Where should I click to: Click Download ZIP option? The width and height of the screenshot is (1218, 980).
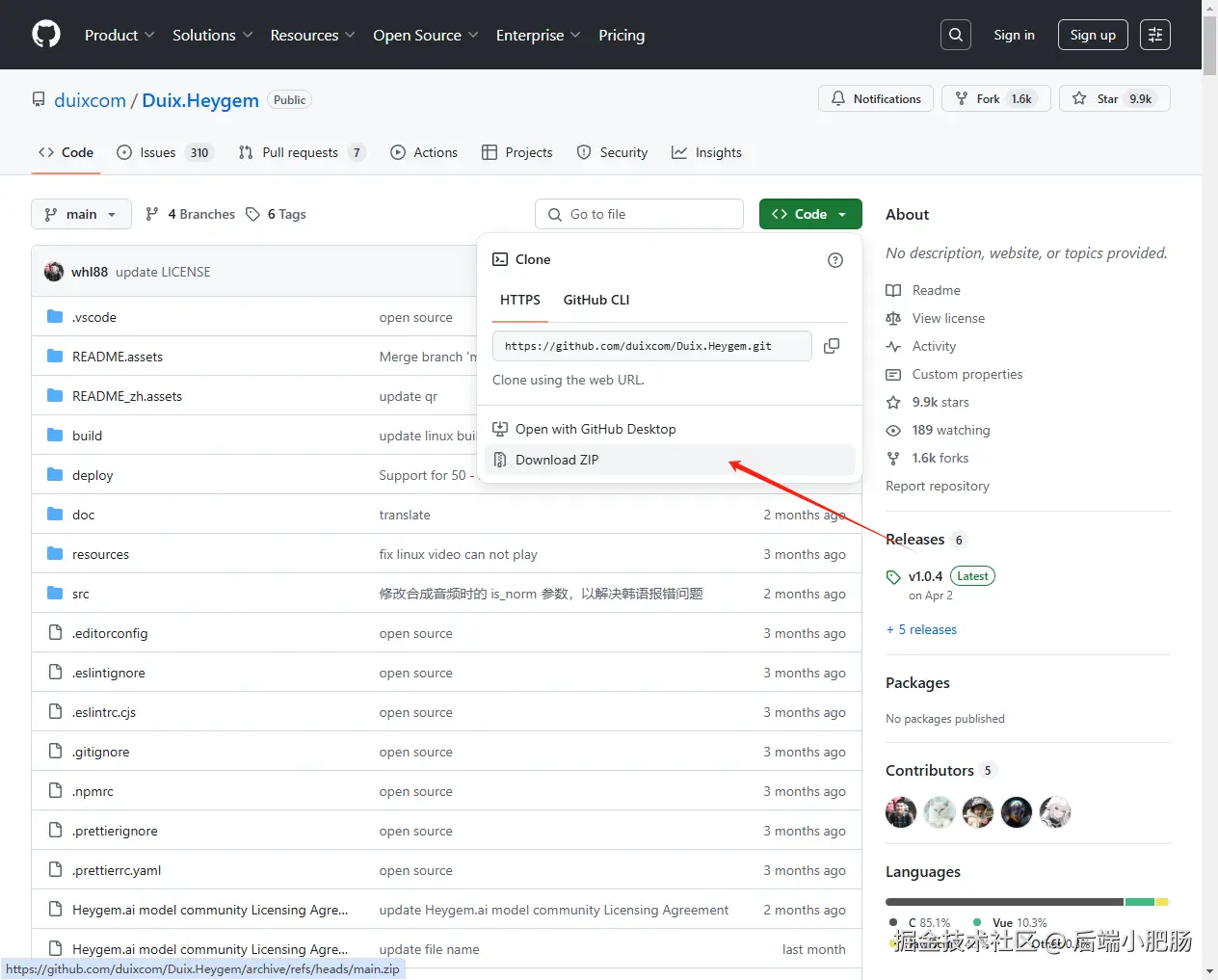pyautogui.click(x=670, y=460)
